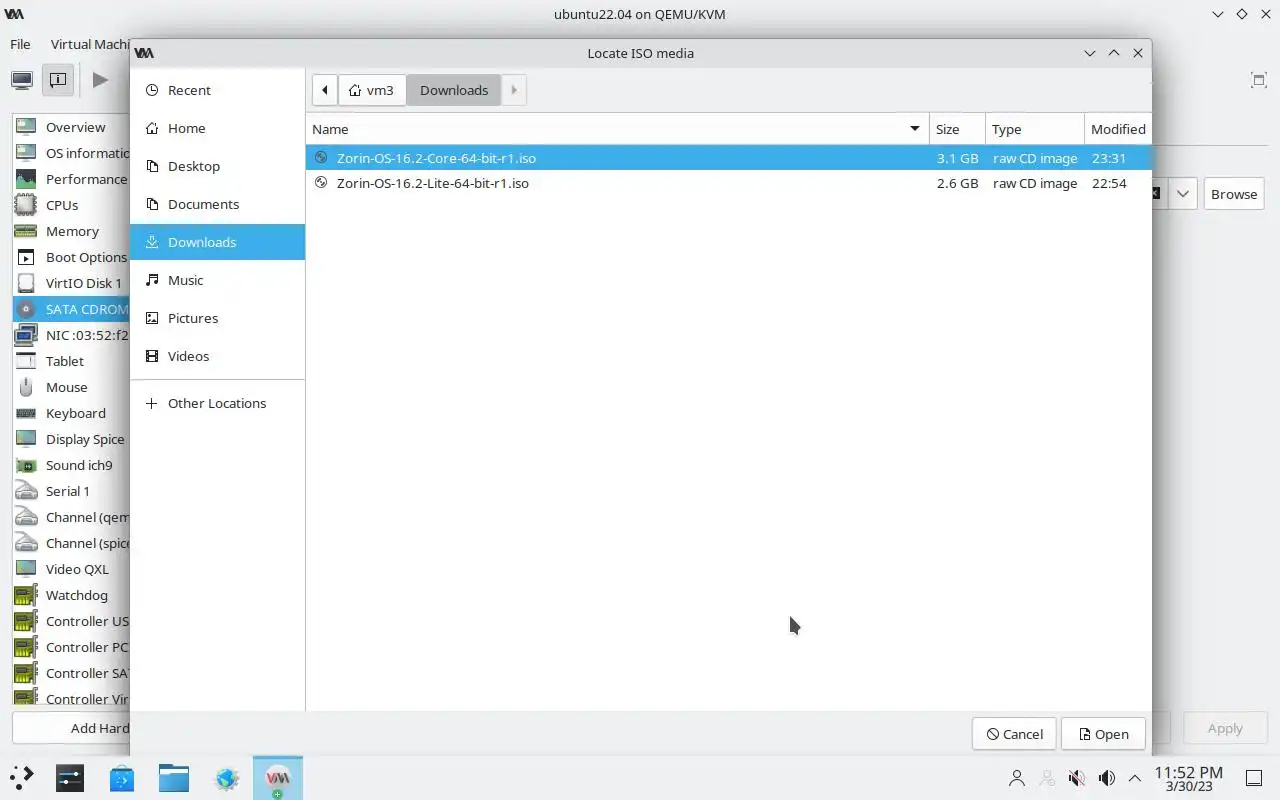This screenshot has width=1280, height=800.
Task: Click the Open button in the dialog
Action: (x=1103, y=734)
